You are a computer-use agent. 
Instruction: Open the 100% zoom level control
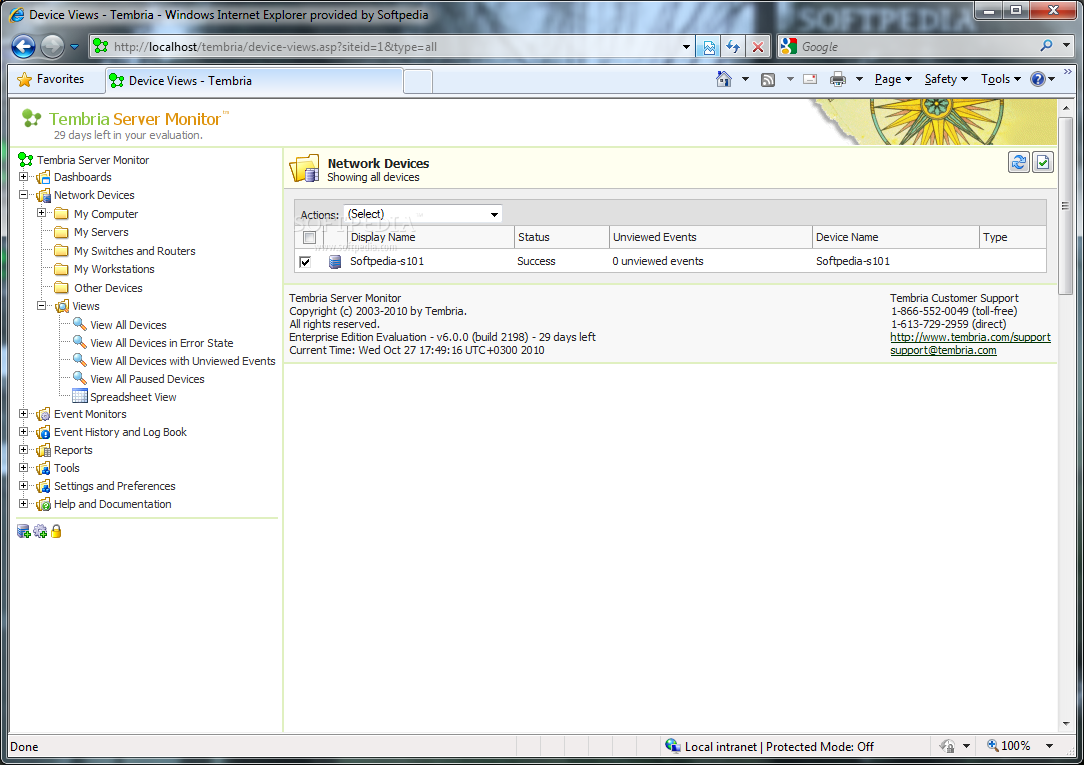pos(1019,746)
